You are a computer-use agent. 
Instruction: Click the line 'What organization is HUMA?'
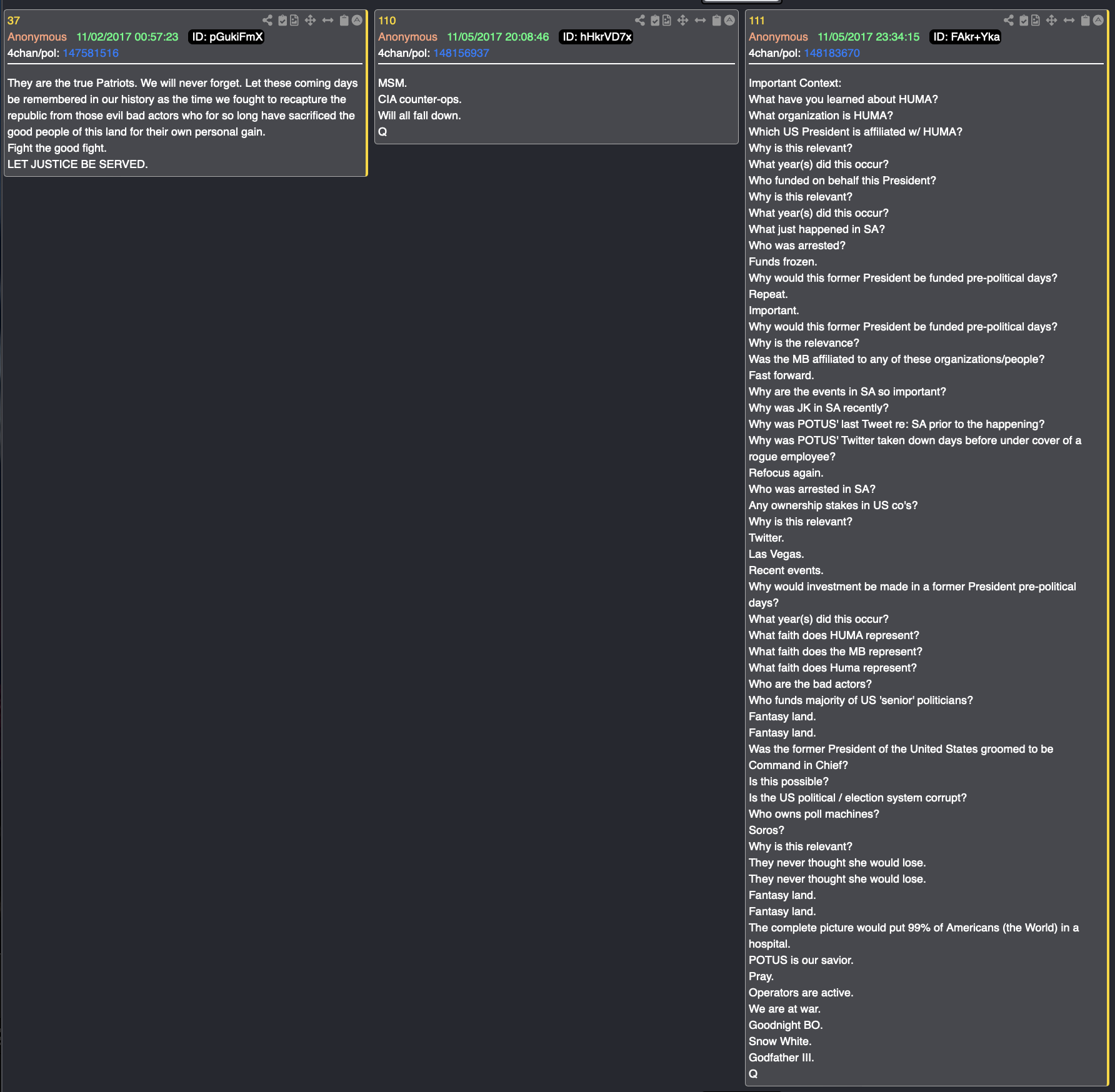[821, 116]
